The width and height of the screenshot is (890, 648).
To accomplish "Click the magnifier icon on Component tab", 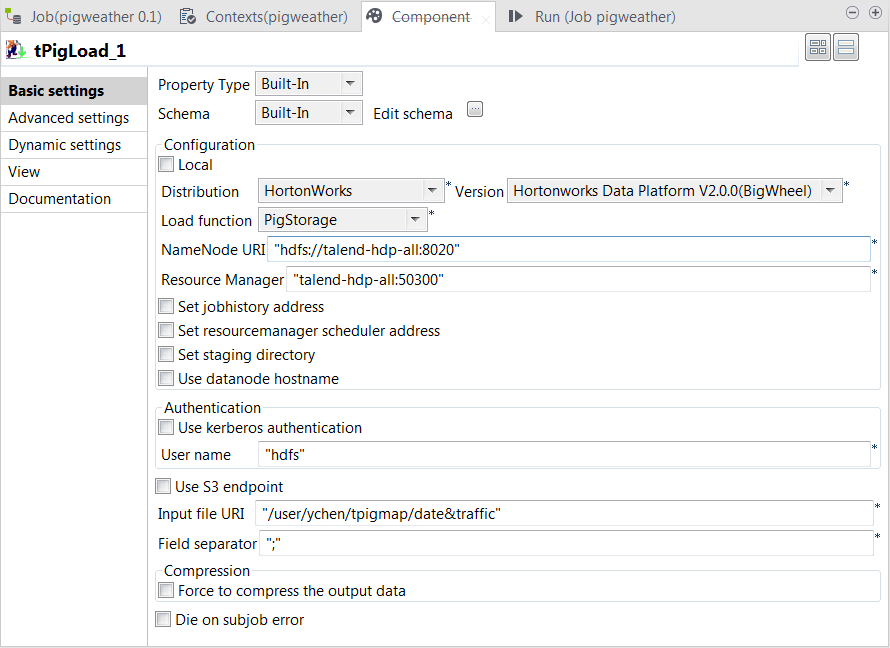I will coord(374,16).
